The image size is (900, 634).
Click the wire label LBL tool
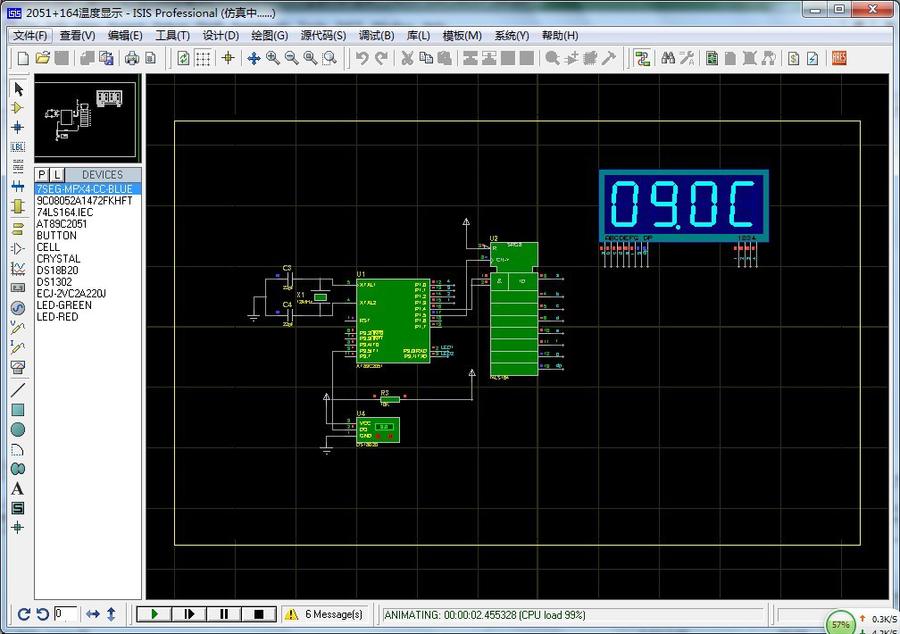pyautogui.click(x=17, y=147)
